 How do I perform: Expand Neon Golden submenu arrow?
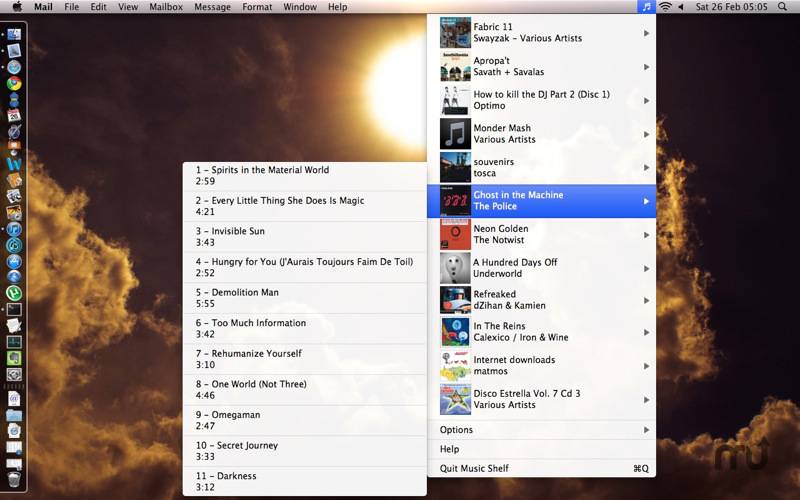646,235
